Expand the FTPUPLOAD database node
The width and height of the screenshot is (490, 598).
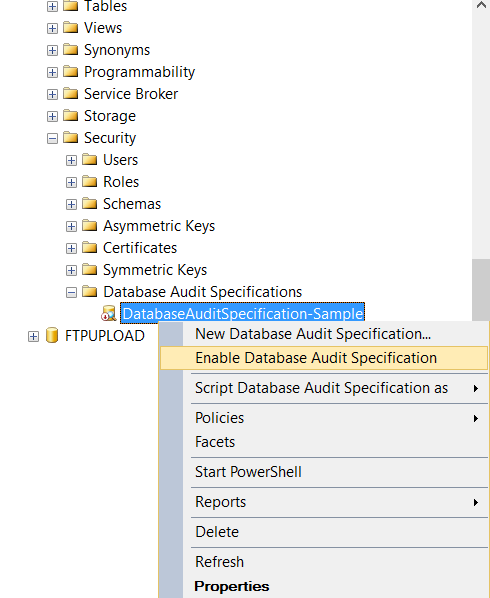click(x=34, y=337)
